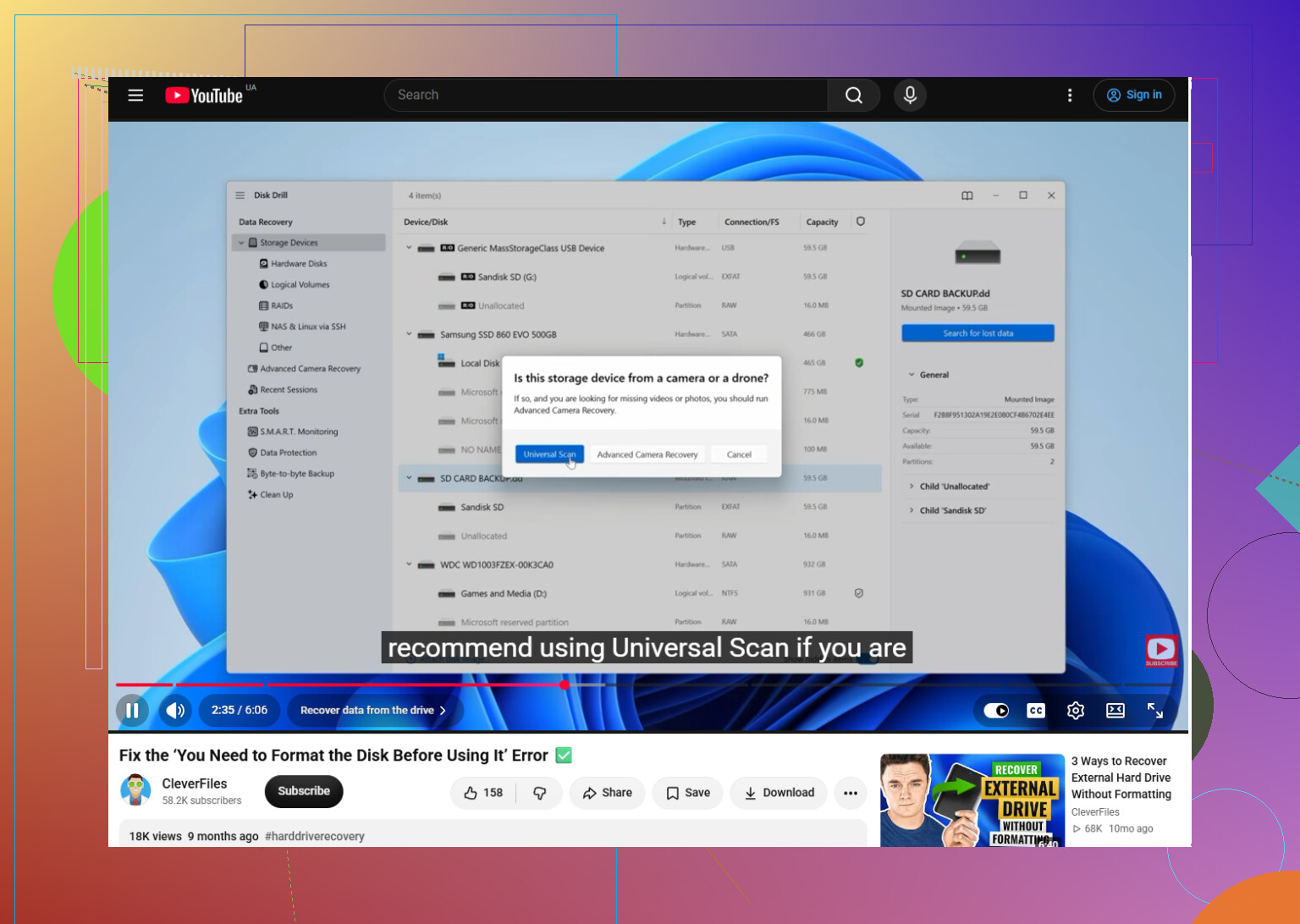The width and height of the screenshot is (1300, 924).
Task: Open more actions ellipsis below video
Action: (851, 792)
